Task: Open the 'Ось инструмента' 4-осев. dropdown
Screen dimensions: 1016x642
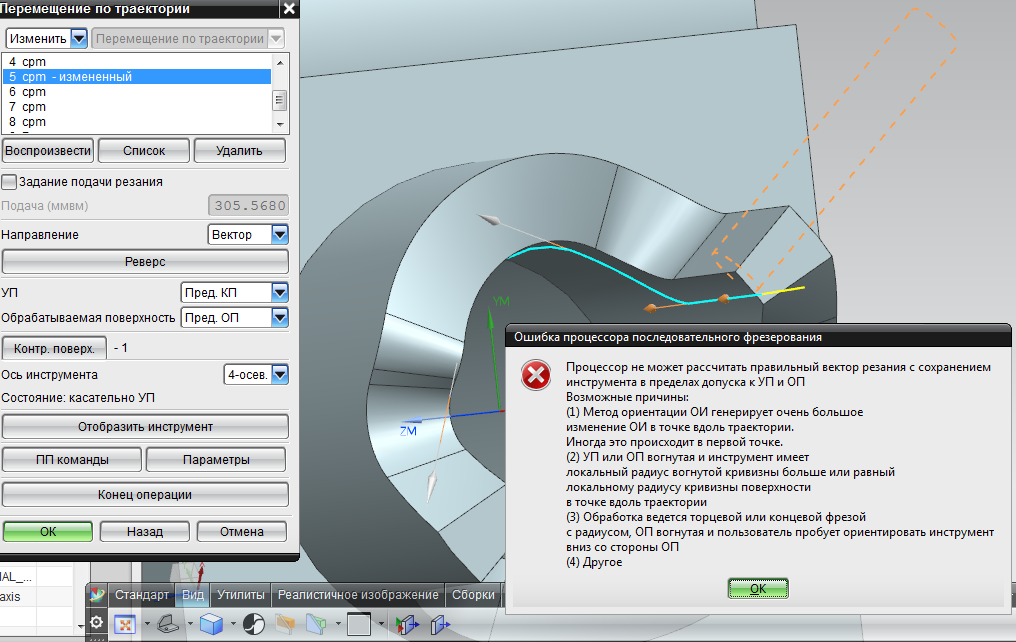Action: (x=279, y=375)
